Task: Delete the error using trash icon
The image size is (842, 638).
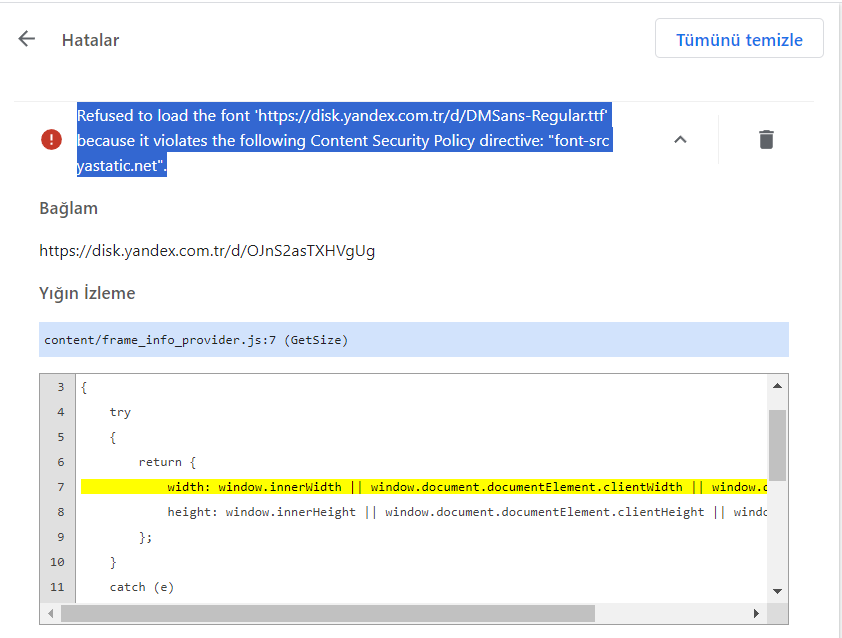Action: click(x=766, y=140)
